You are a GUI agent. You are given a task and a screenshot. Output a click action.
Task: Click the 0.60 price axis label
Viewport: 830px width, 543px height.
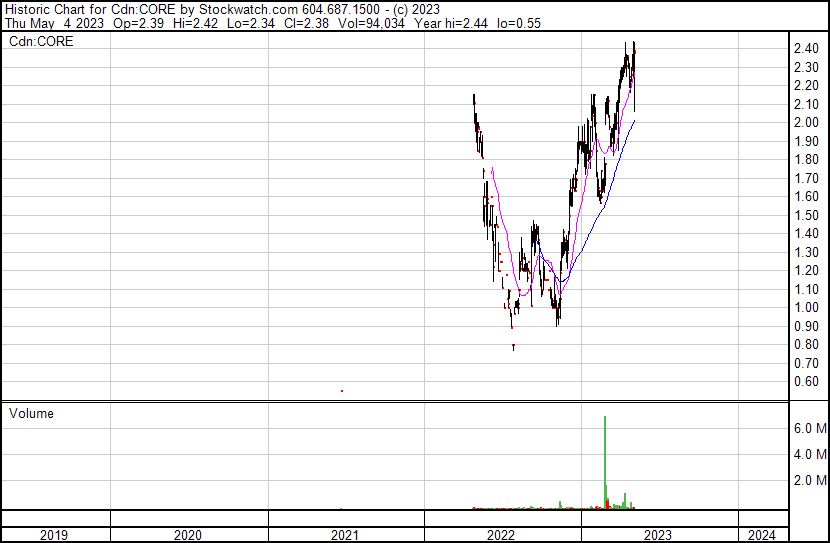806,382
